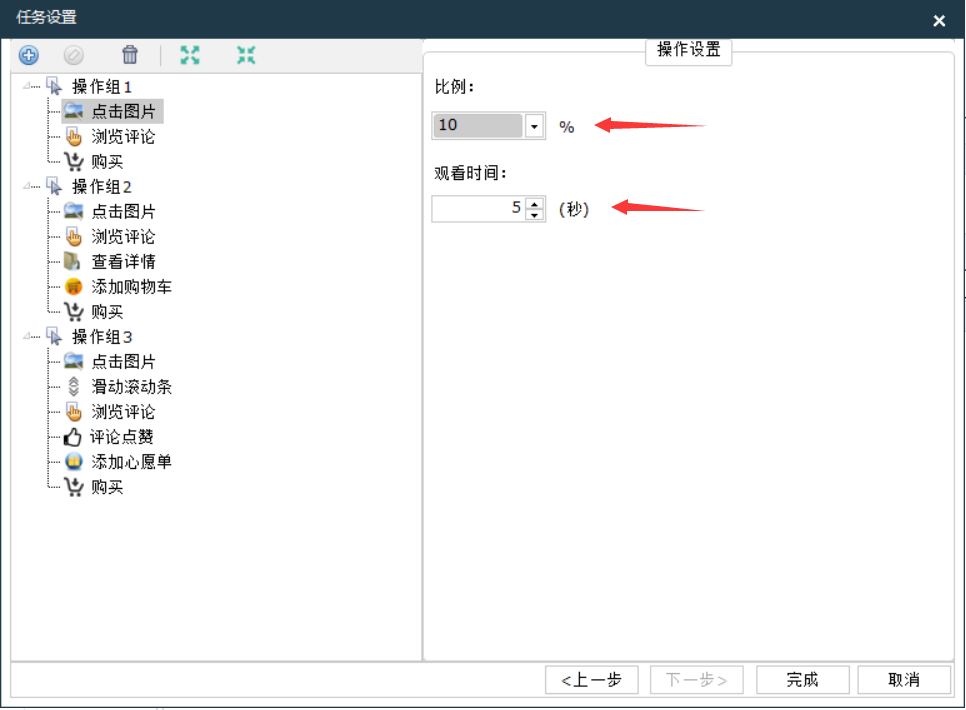Click the 完成 button
The height and width of the screenshot is (710, 966).
pos(803,680)
